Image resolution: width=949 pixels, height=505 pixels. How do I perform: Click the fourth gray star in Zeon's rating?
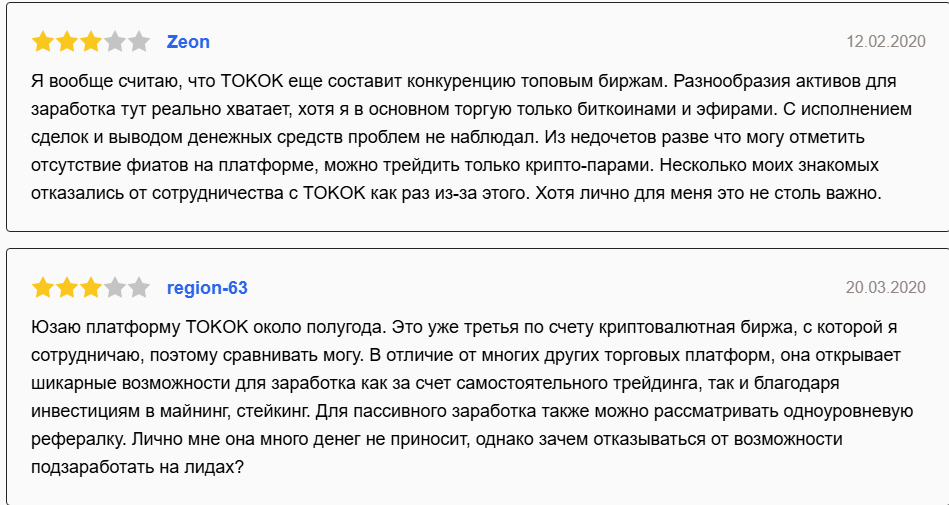coord(114,42)
